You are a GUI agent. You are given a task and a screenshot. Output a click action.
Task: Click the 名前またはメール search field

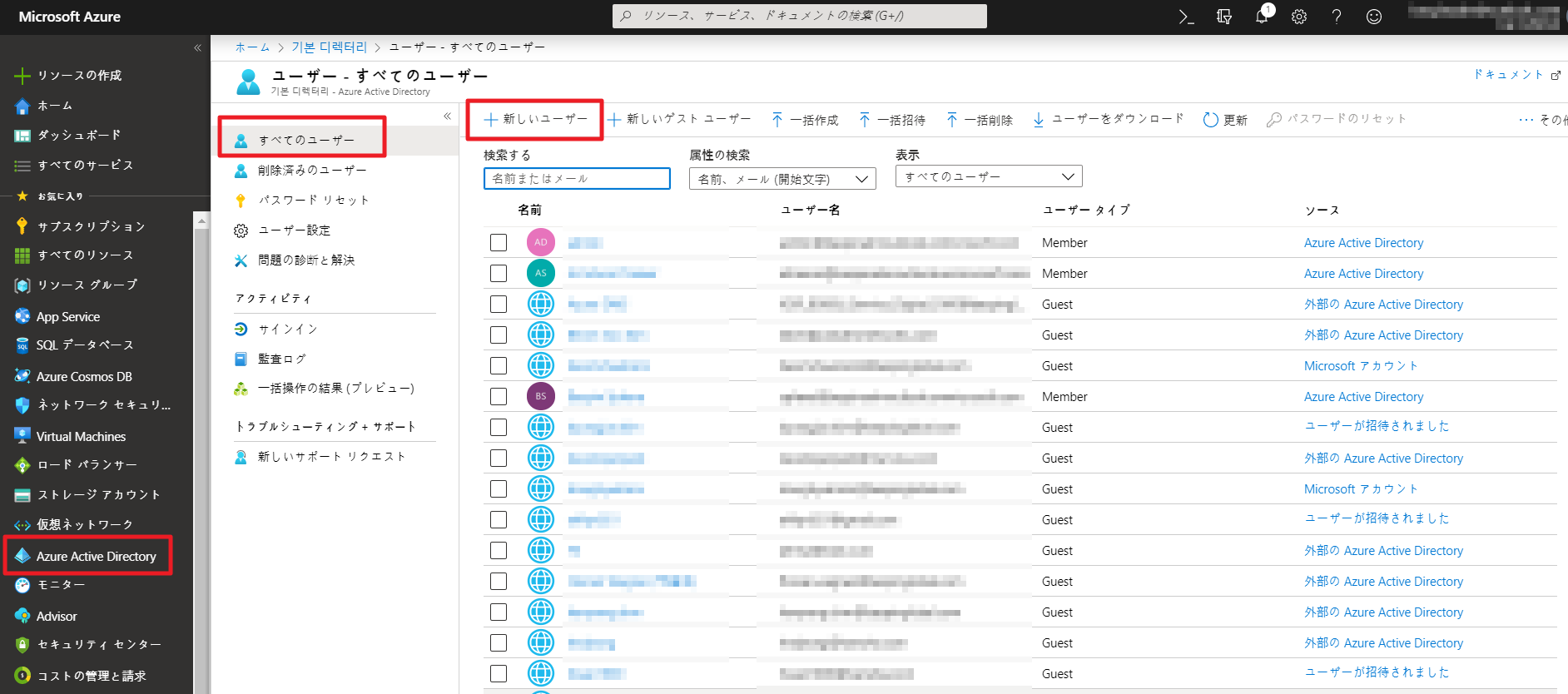click(x=576, y=179)
